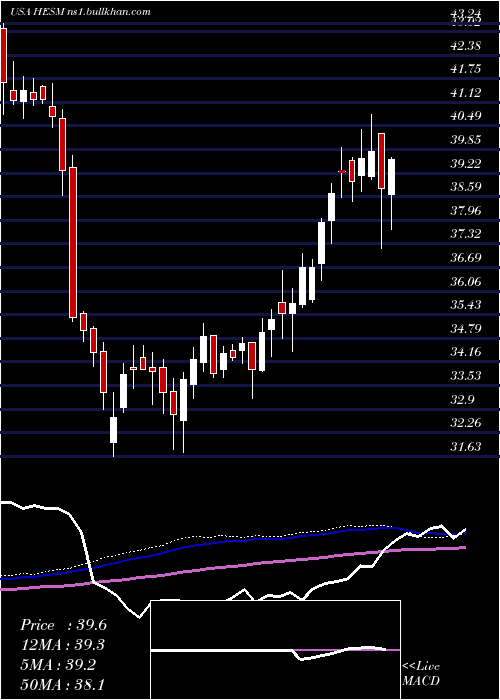This screenshot has height=700, width=500.
Task: Click the pink 50MA line in the lower panel
Action: click(232, 567)
